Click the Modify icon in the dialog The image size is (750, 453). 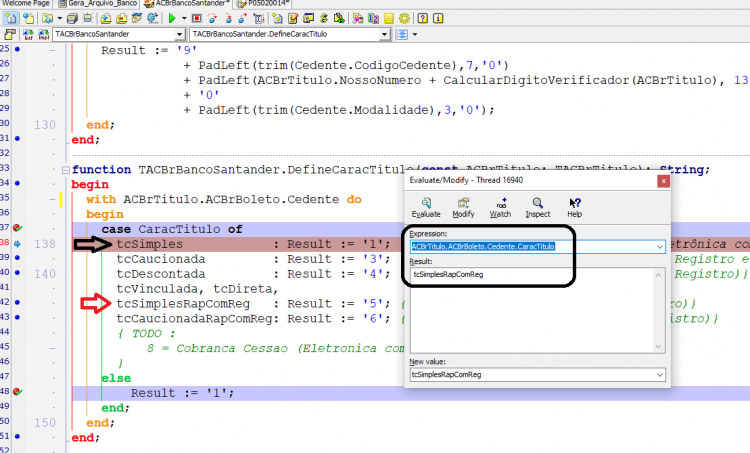tap(463, 208)
